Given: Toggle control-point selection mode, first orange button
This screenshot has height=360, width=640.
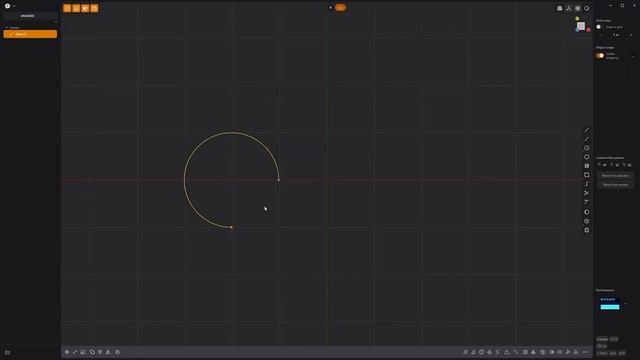Looking at the screenshot, I should 67,8.
